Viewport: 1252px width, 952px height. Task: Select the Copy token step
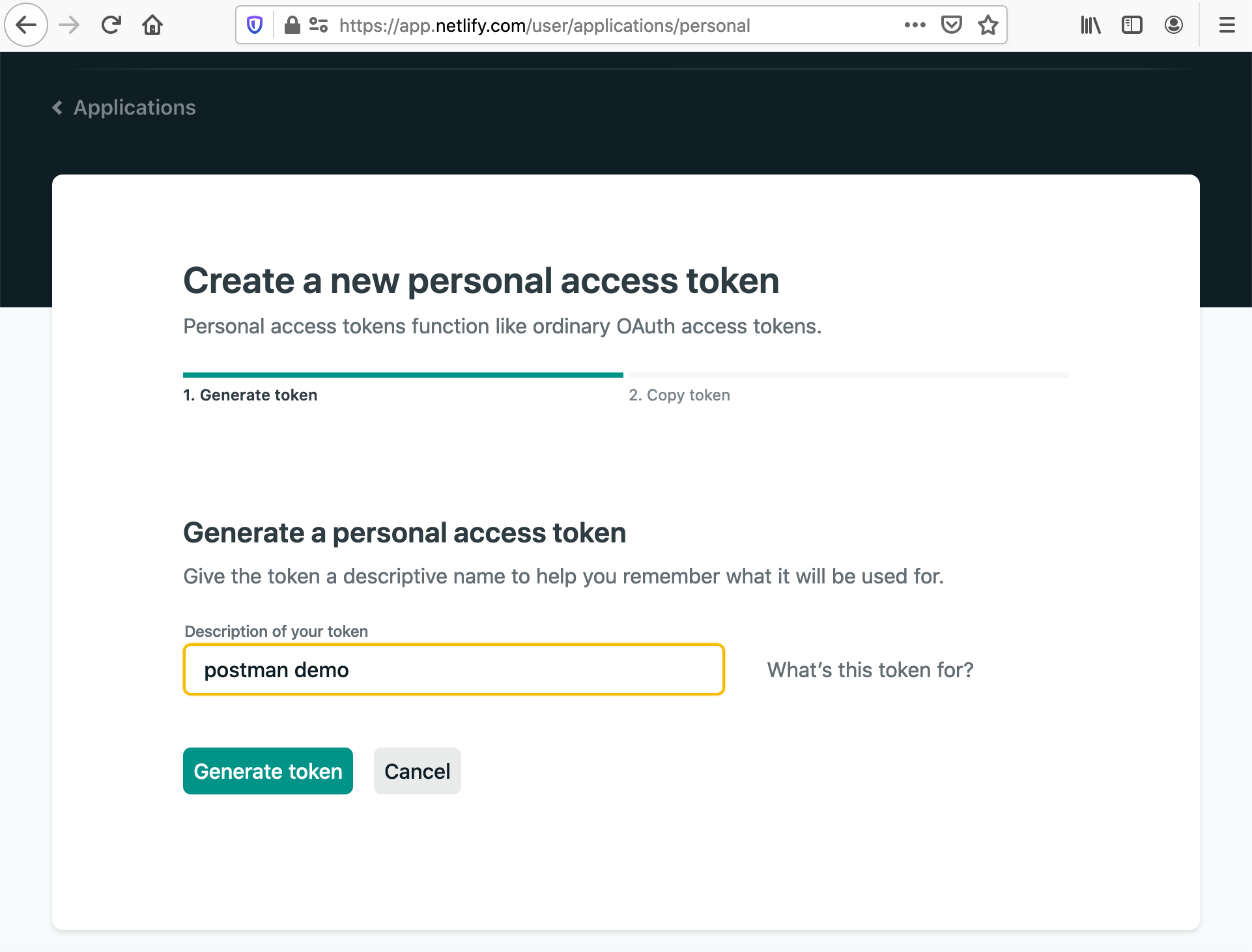pyautogui.click(x=679, y=395)
